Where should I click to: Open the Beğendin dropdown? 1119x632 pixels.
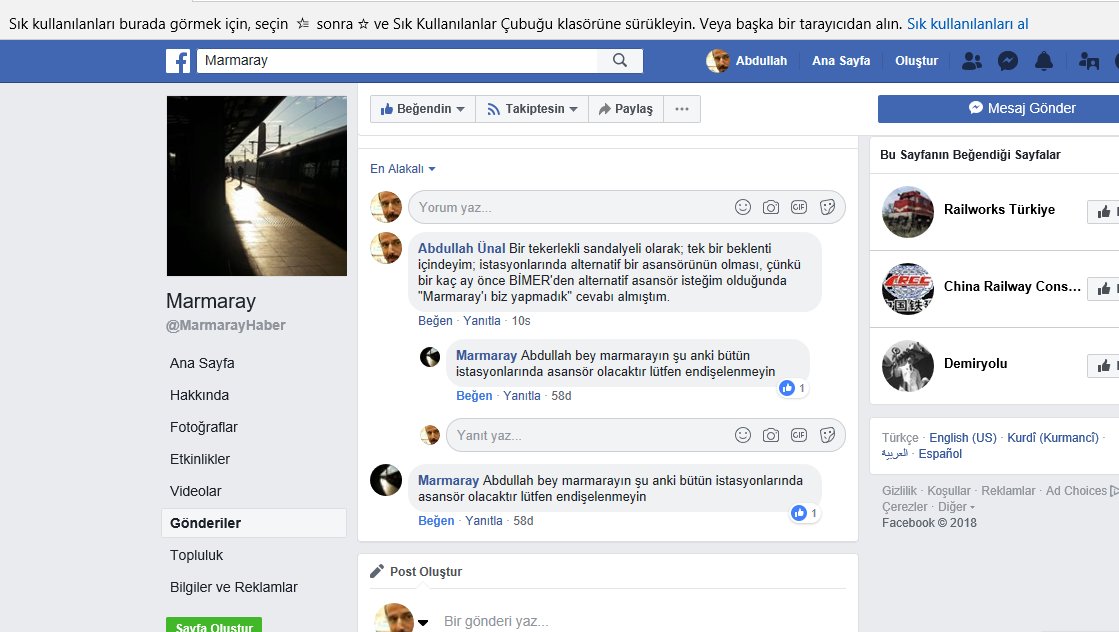pyautogui.click(x=422, y=109)
